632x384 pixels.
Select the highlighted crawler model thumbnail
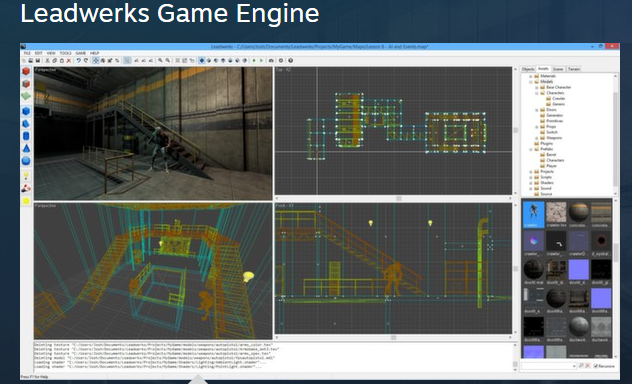click(533, 214)
